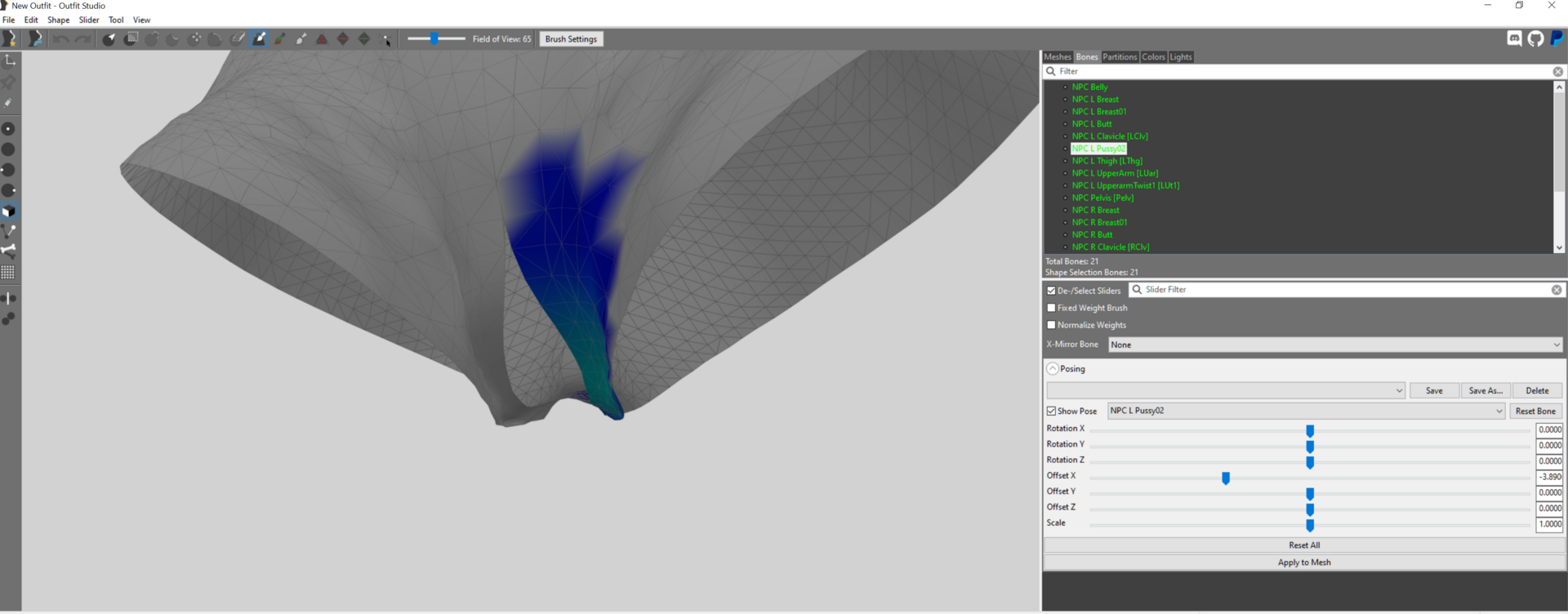Select the Smooth brush icon
Viewport: 1568px width, 614px height.
pyautogui.click(x=216, y=38)
